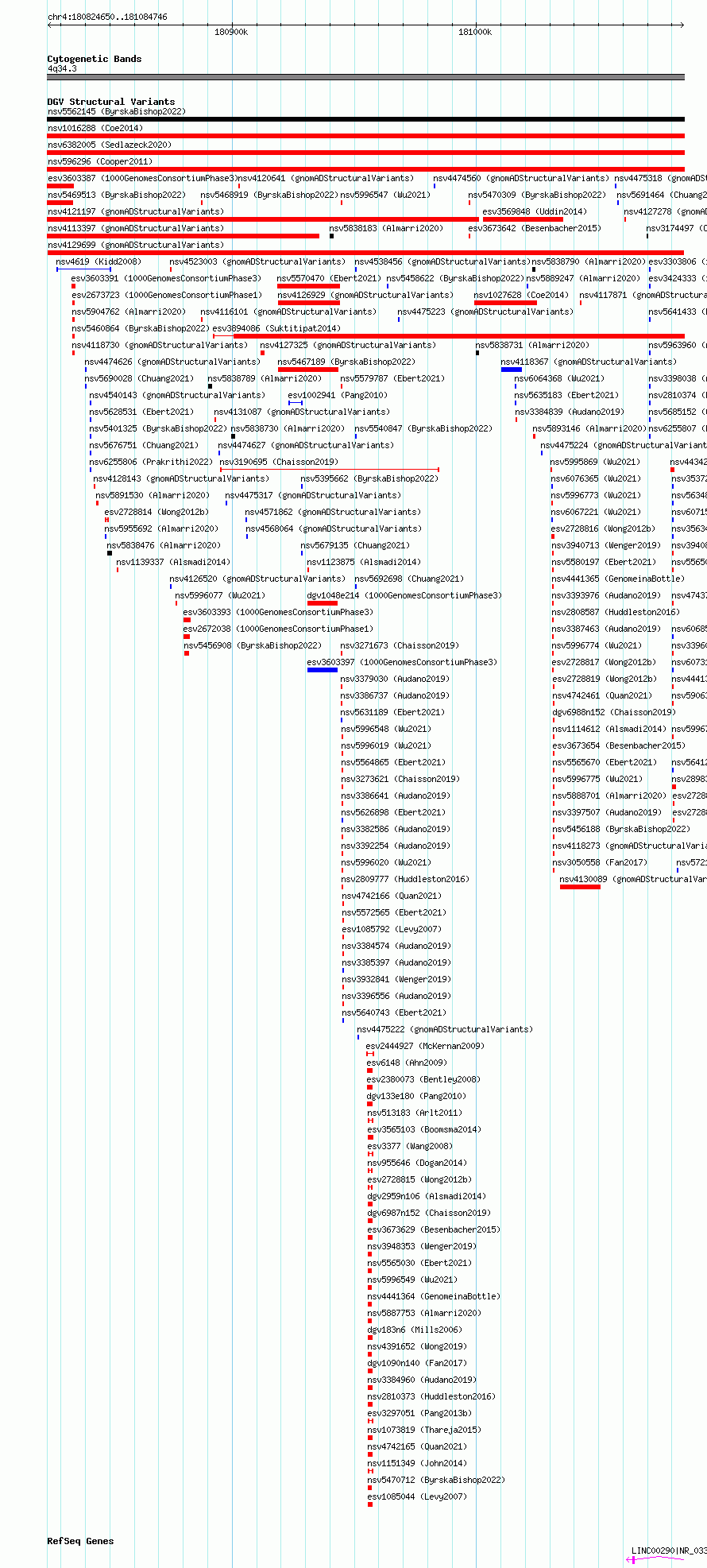Click the red bar under nsv5570470
707x1568 pixels.
point(308,286)
